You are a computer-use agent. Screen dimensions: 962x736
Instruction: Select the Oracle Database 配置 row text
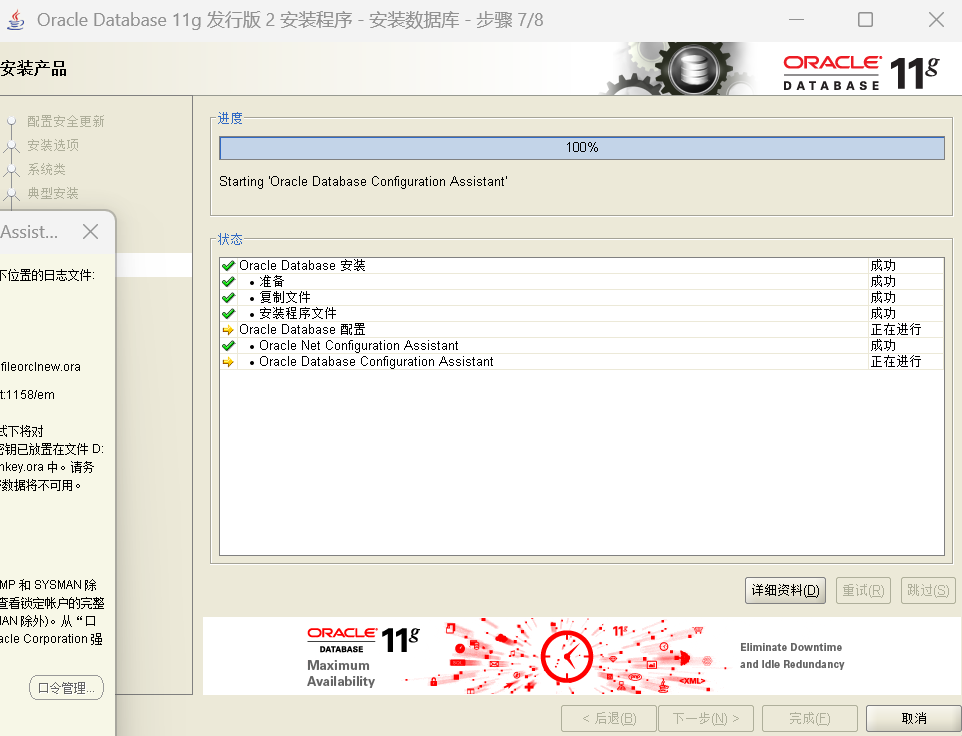click(302, 329)
